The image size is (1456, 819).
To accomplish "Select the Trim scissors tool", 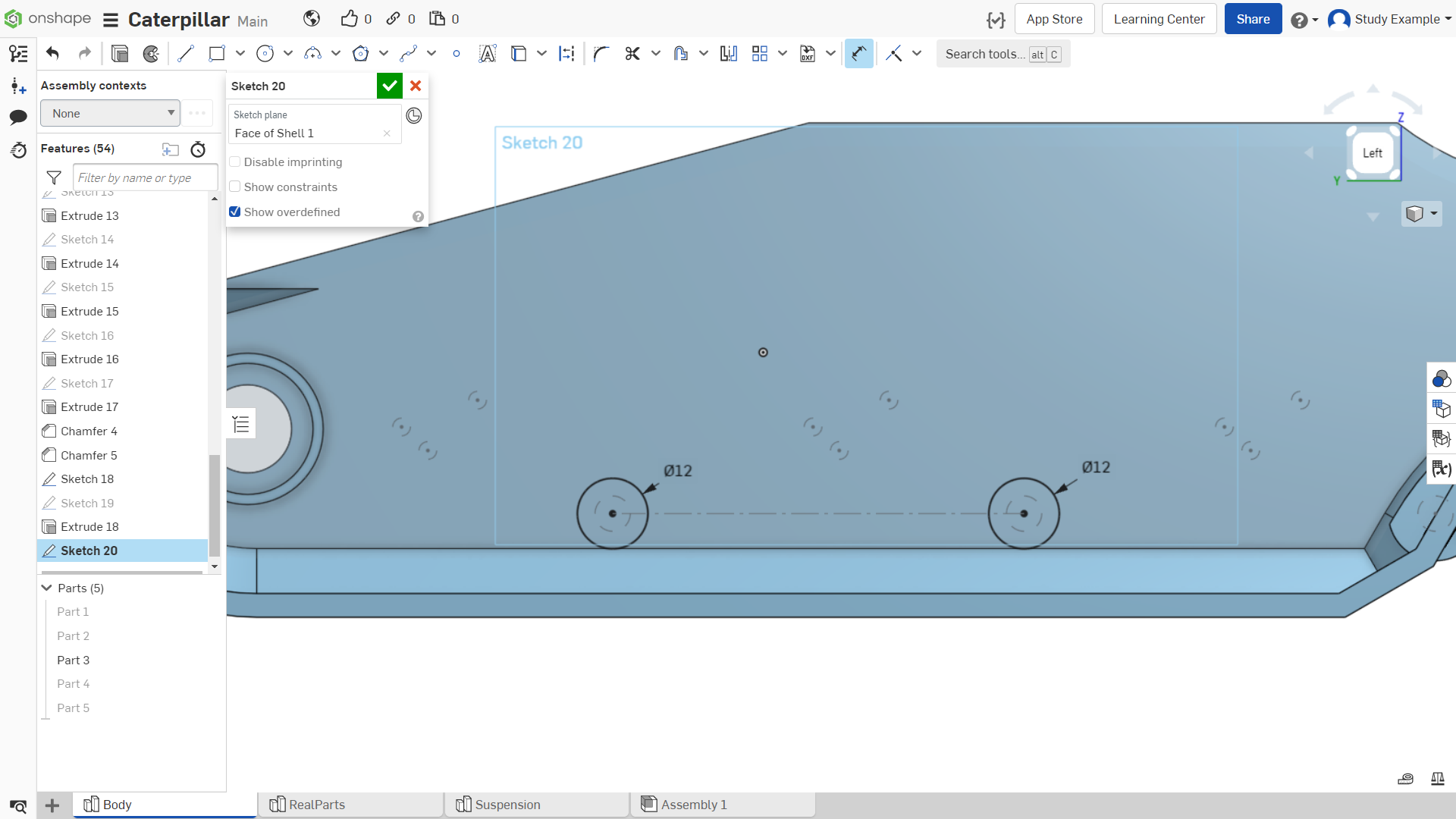I will click(x=632, y=54).
